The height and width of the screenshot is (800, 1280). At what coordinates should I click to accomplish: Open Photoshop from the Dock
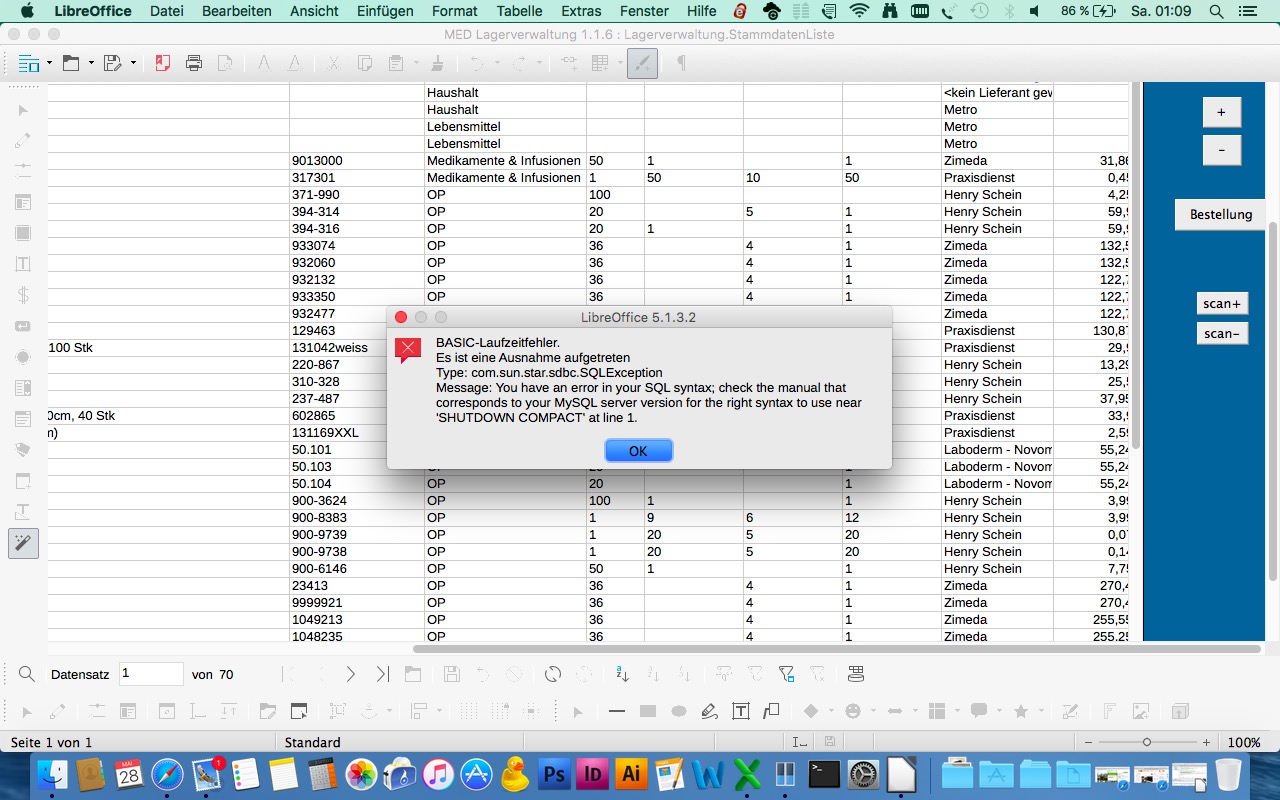(553, 774)
